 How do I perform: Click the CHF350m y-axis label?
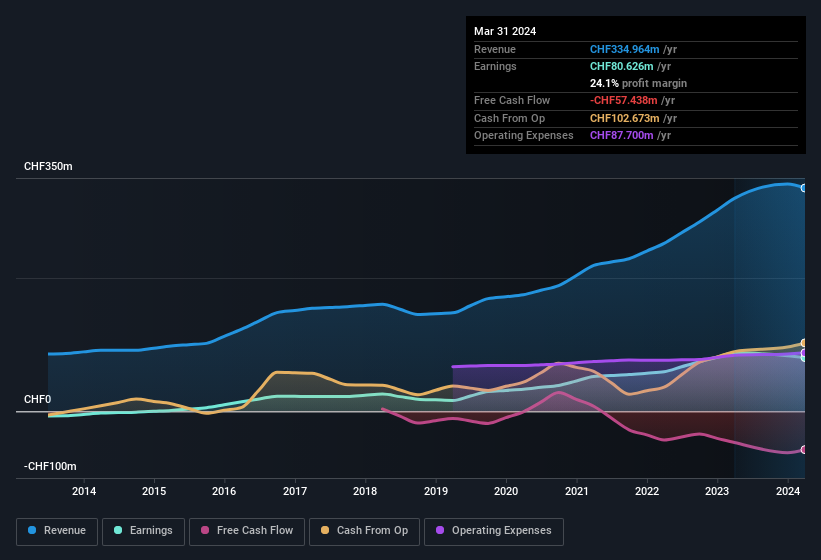coord(48,166)
